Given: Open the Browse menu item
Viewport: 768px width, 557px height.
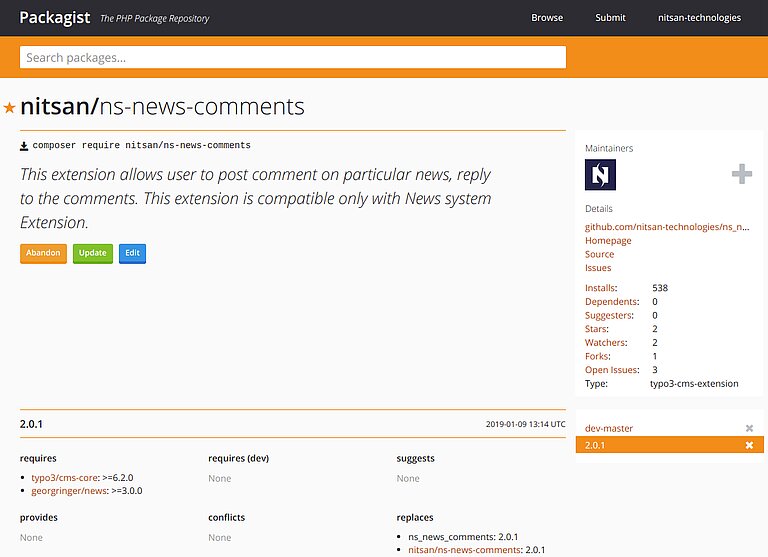Looking at the screenshot, I should (547, 18).
